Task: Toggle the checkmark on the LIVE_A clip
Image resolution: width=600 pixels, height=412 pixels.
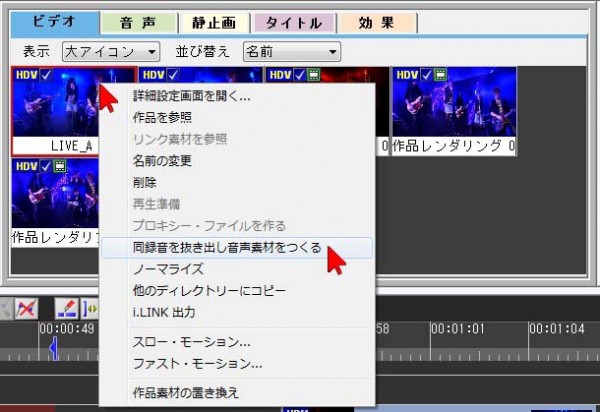Action: tap(45, 75)
